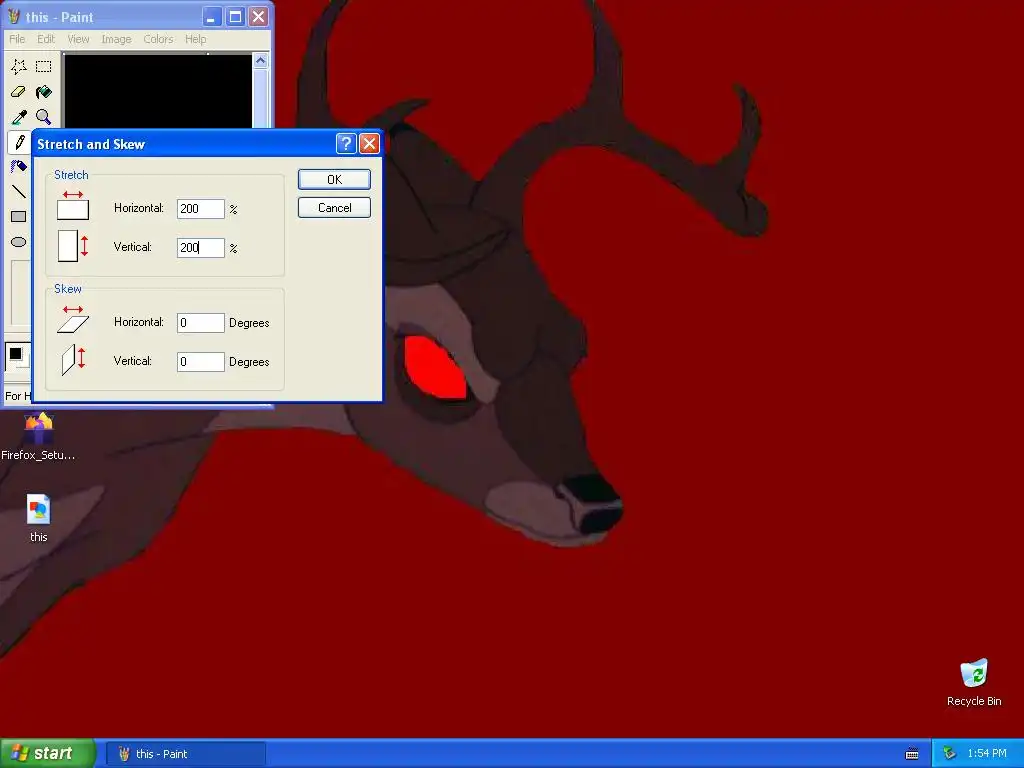The height and width of the screenshot is (768, 1024).
Task: Choose the Fill With Color bucket tool
Action: click(x=44, y=92)
